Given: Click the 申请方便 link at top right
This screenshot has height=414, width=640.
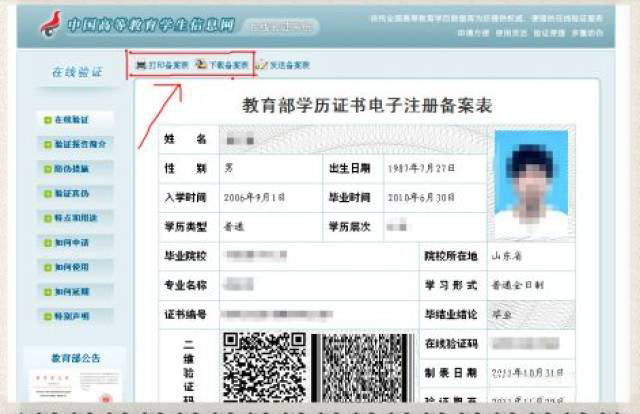Looking at the screenshot, I should (x=472, y=32).
